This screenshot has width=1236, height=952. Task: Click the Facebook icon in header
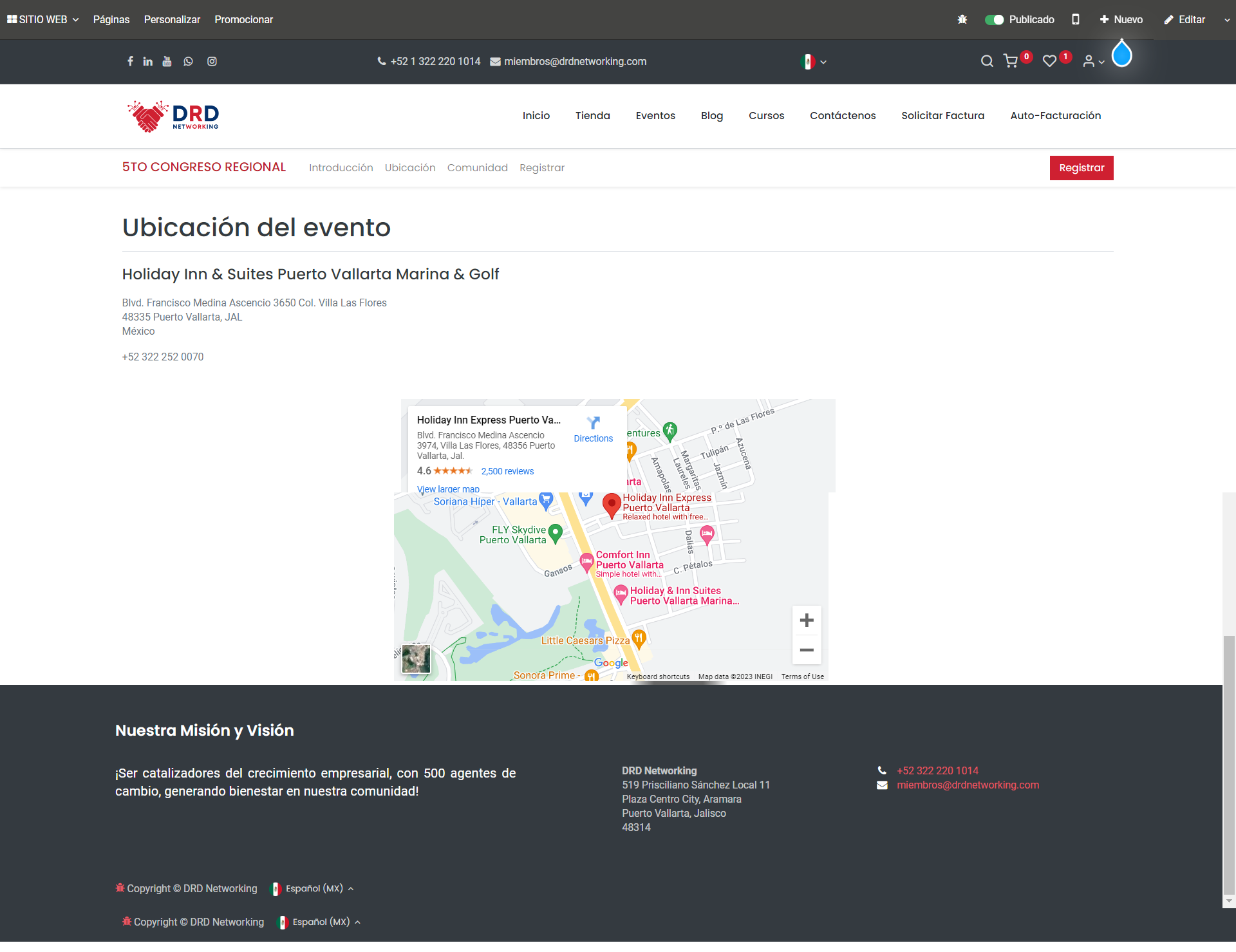(x=130, y=61)
